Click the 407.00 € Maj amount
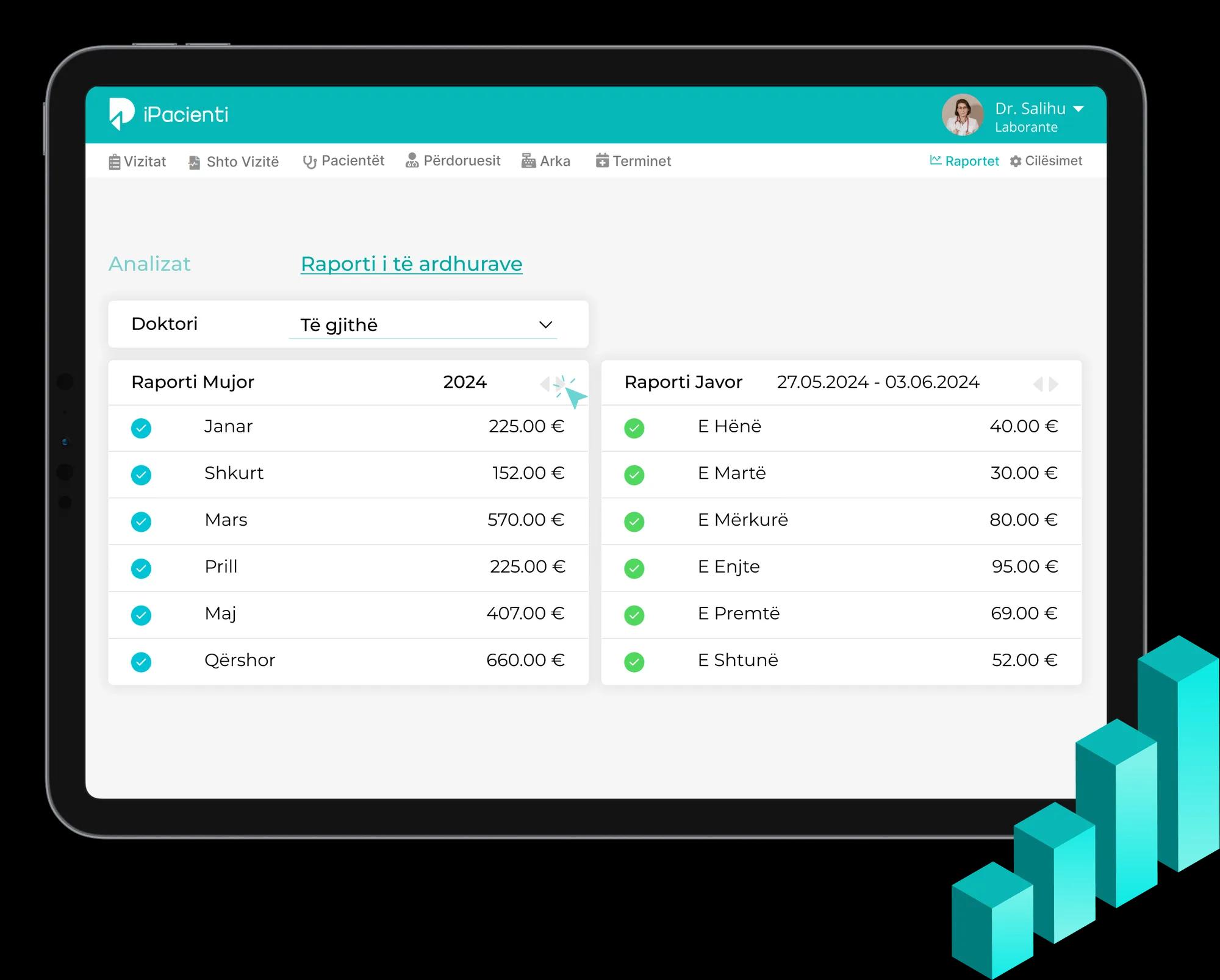 pyautogui.click(x=526, y=613)
